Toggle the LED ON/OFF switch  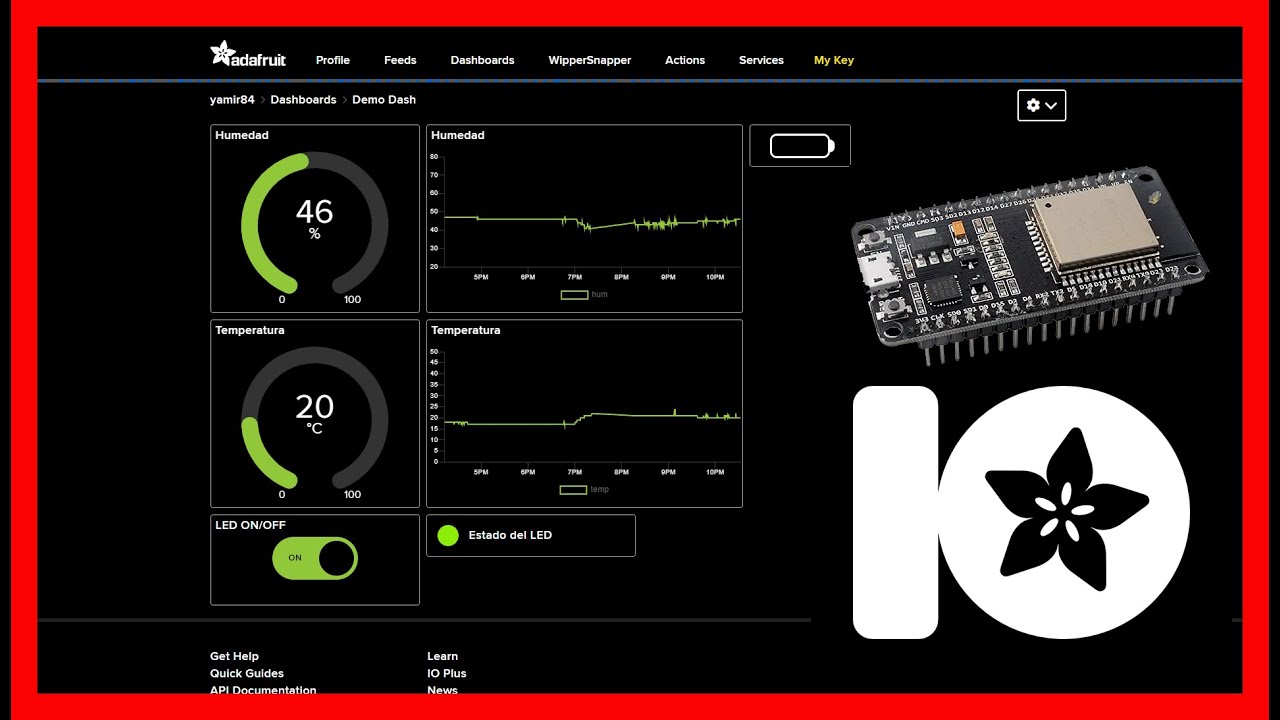pyautogui.click(x=315, y=558)
